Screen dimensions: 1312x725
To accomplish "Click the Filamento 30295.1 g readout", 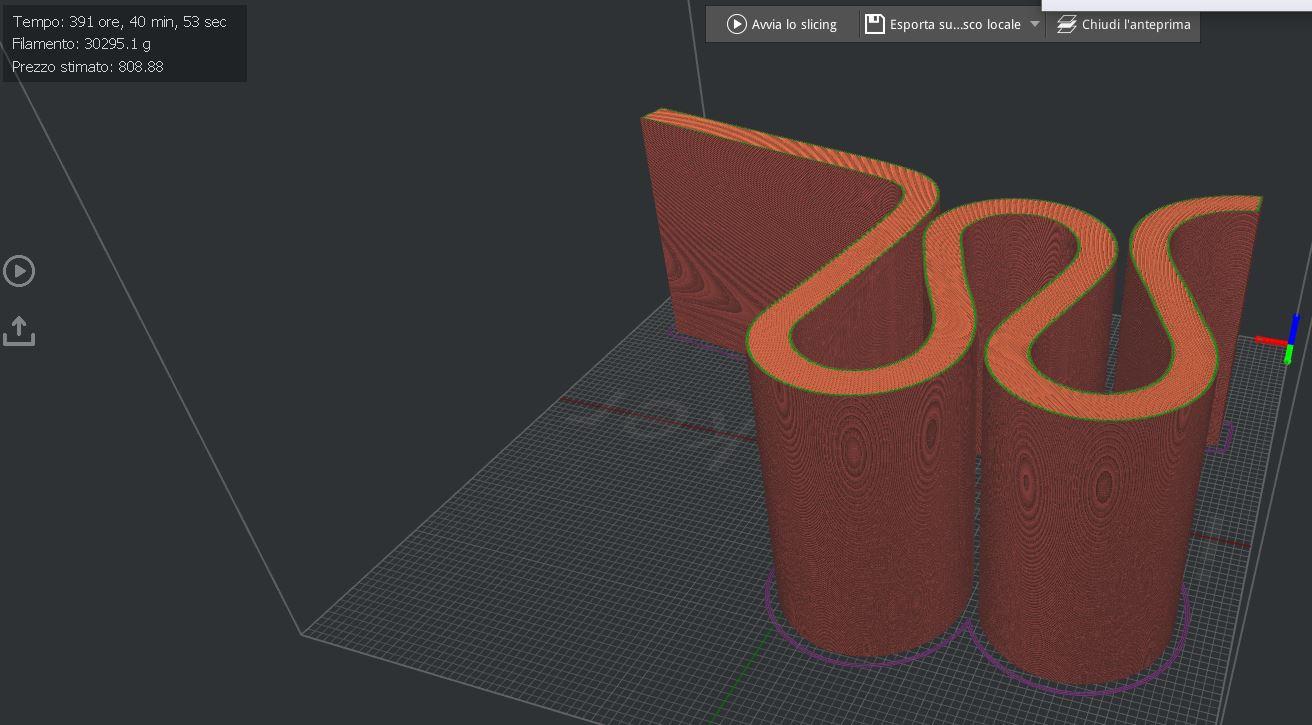I will (x=82, y=44).
